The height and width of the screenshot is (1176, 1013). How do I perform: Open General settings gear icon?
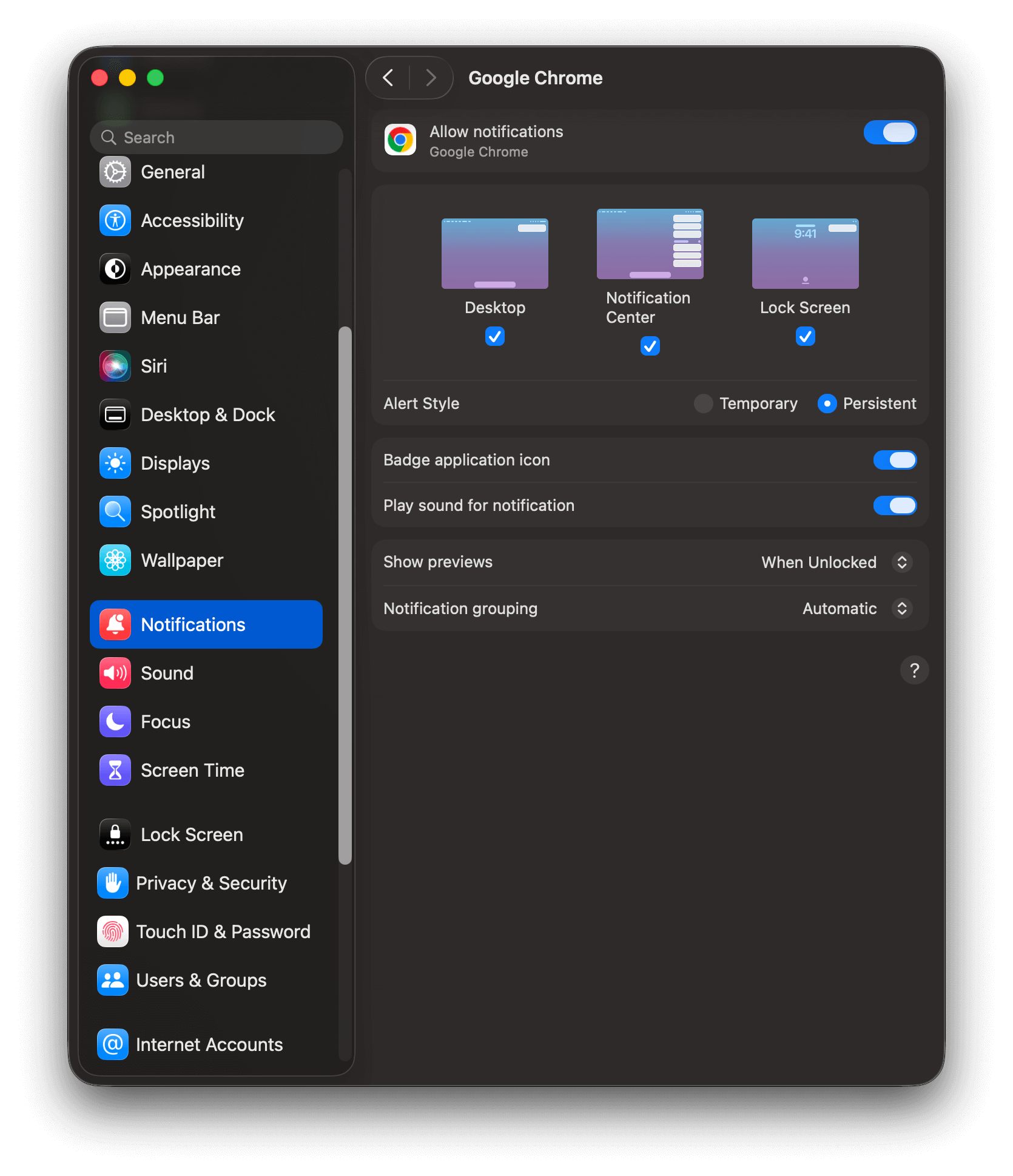(x=115, y=172)
